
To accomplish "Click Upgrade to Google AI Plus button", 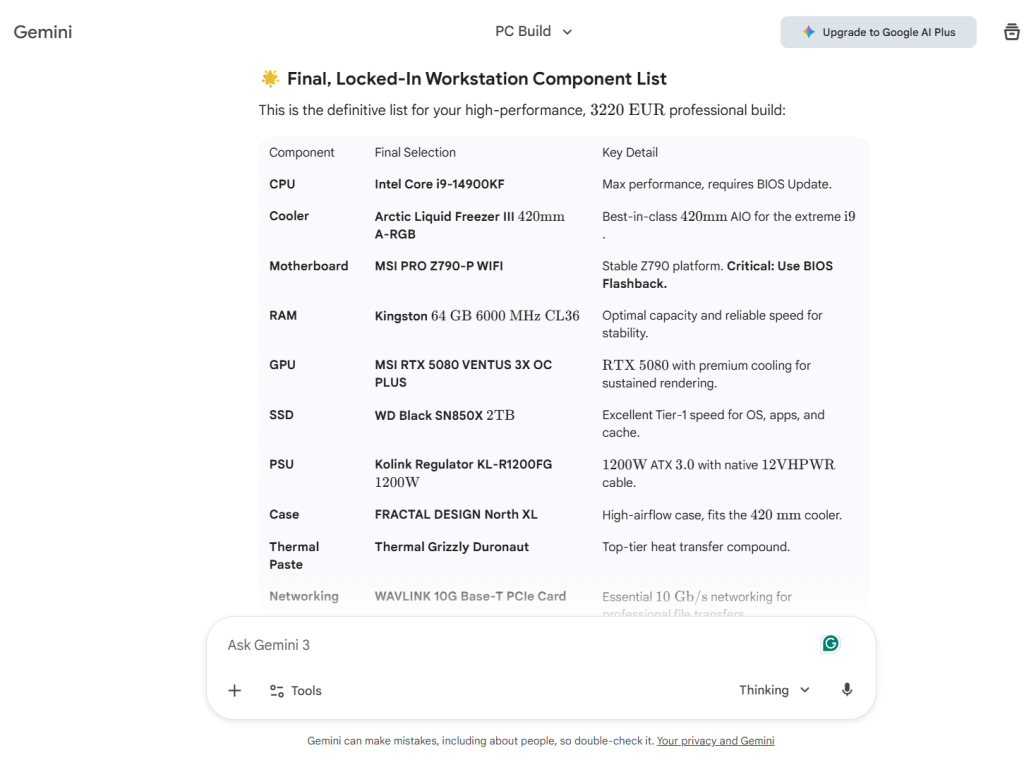I will pyautogui.click(x=878, y=32).
